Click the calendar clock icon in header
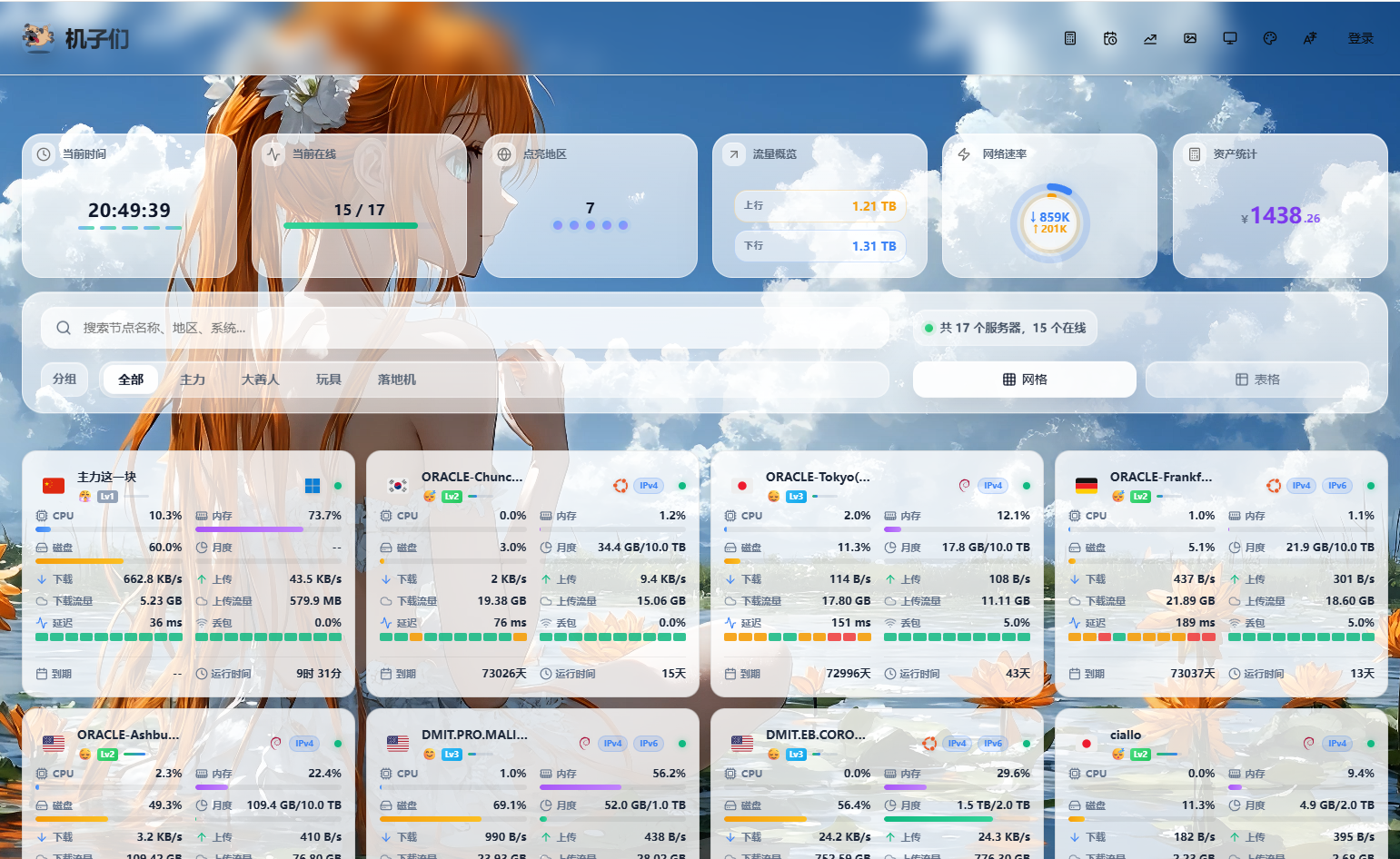 (x=1110, y=38)
